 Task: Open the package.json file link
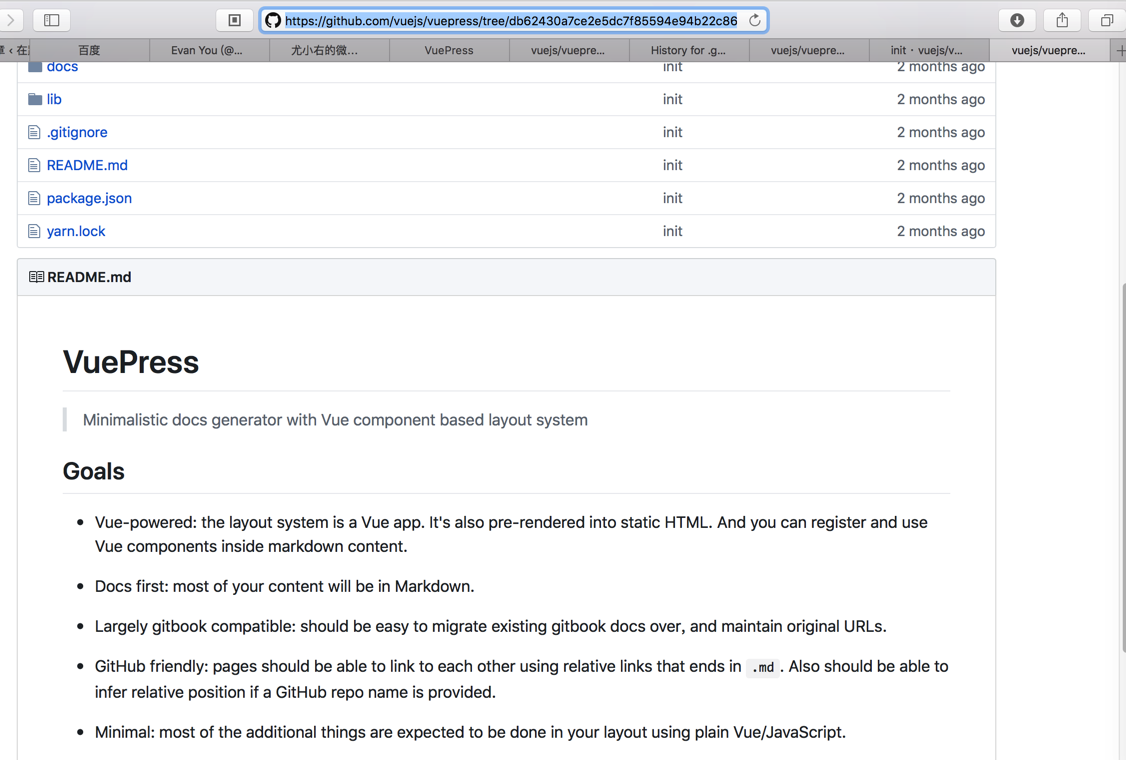click(89, 198)
